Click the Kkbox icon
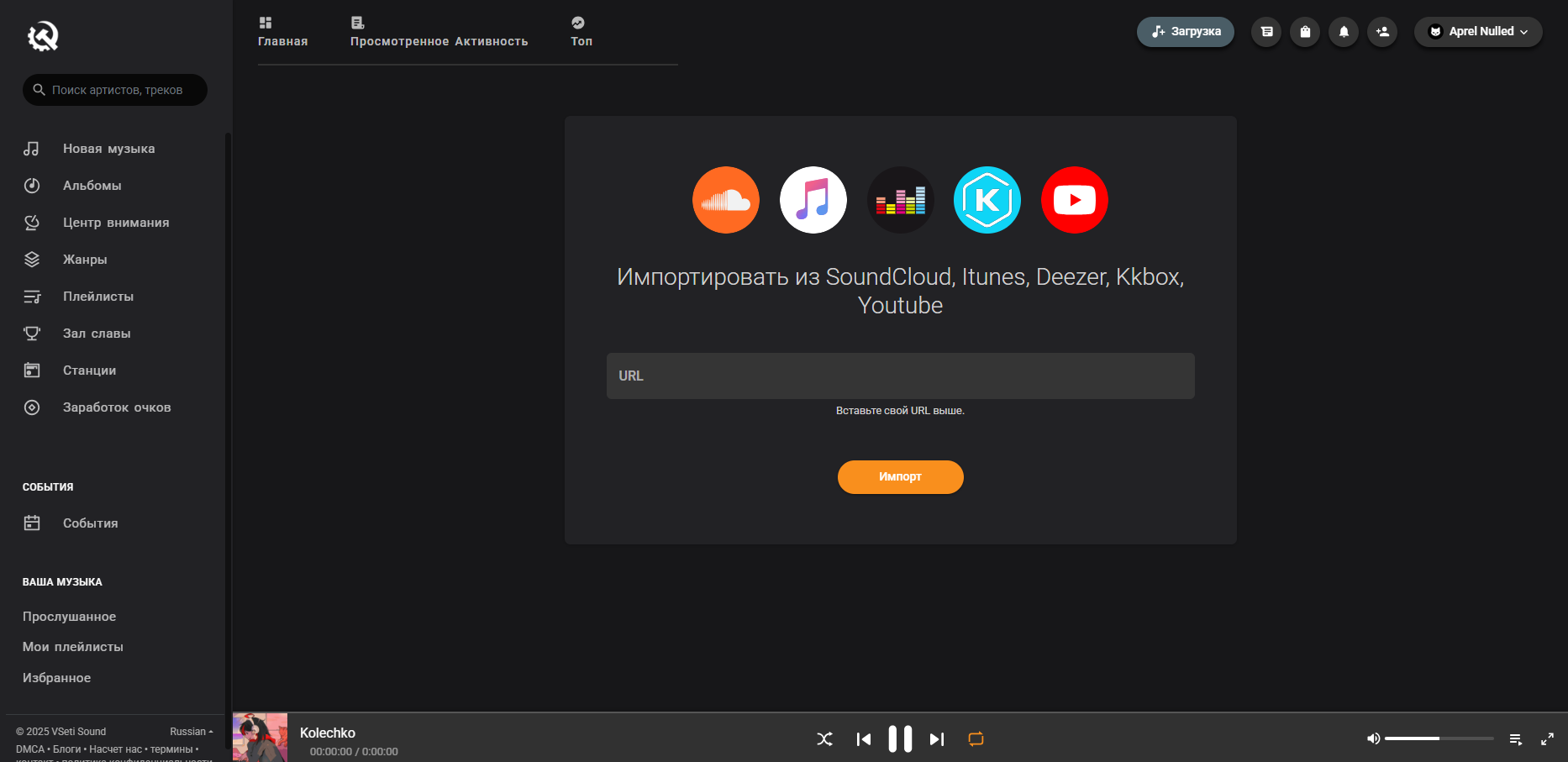Screen dimensions: 1568x762 (x=987, y=200)
